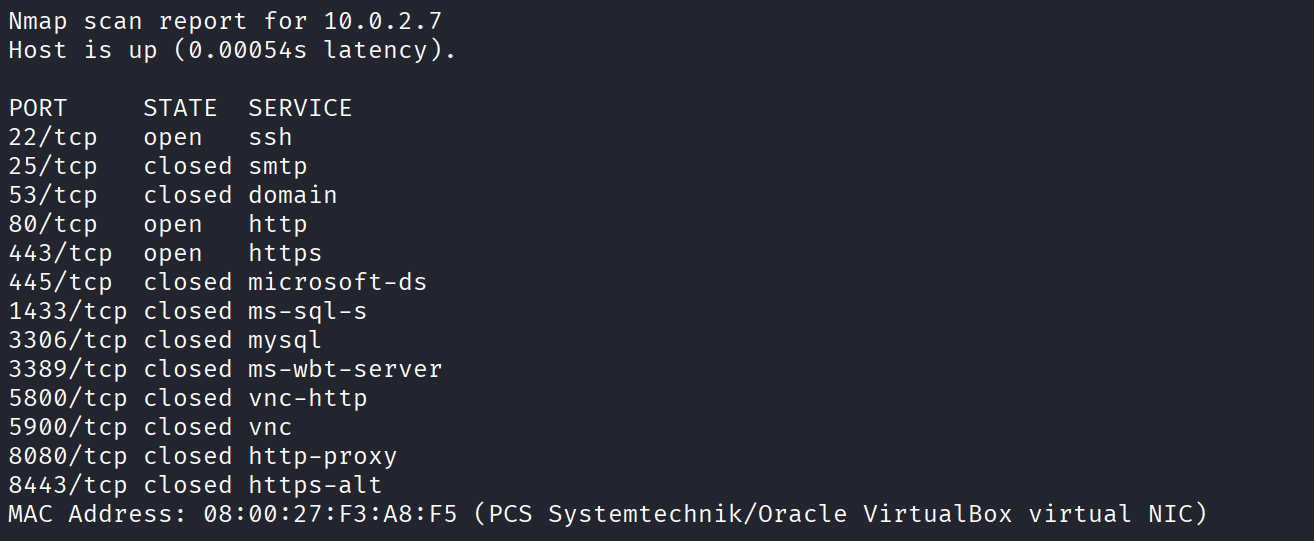This screenshot has width=1314, height=541.
Task: Click the MAC address 08:00:27:F3:A8:F5
Action: (330, 515)
